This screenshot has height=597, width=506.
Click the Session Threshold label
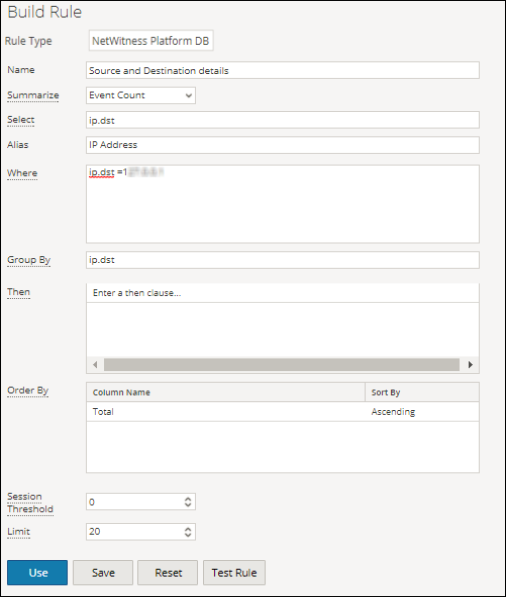(x=30, y=503)
